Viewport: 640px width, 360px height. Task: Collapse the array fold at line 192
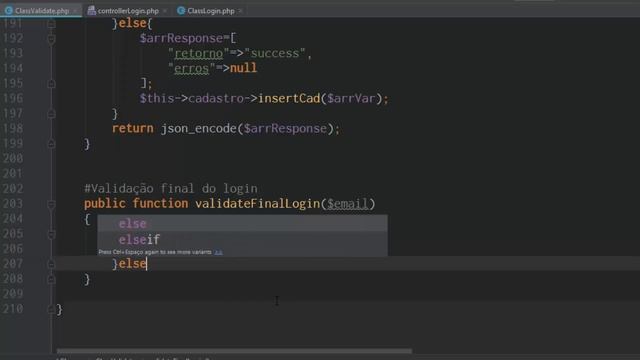click(x=51, y=39)
